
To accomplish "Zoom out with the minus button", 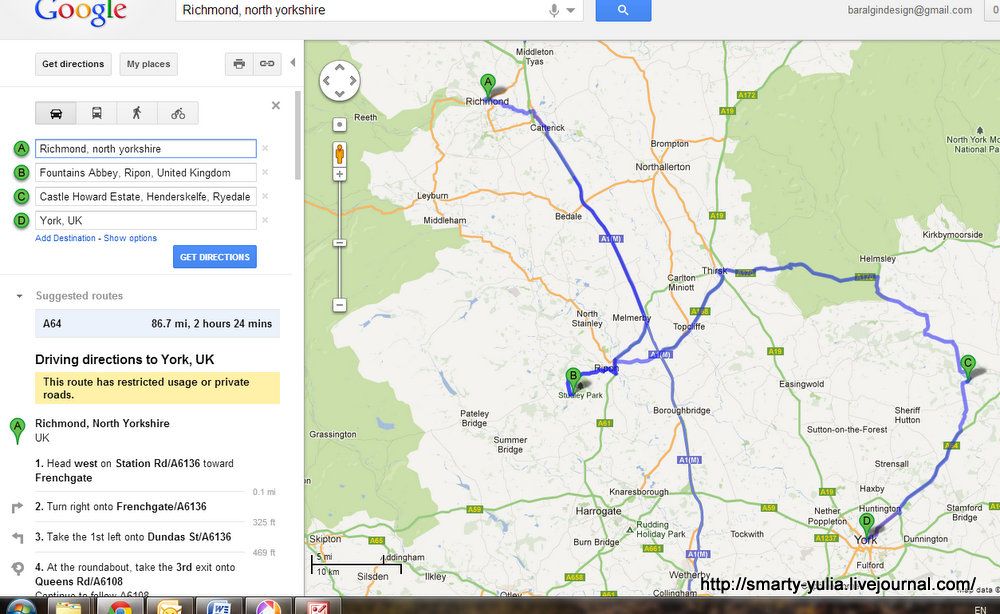I will click(339, 305).
